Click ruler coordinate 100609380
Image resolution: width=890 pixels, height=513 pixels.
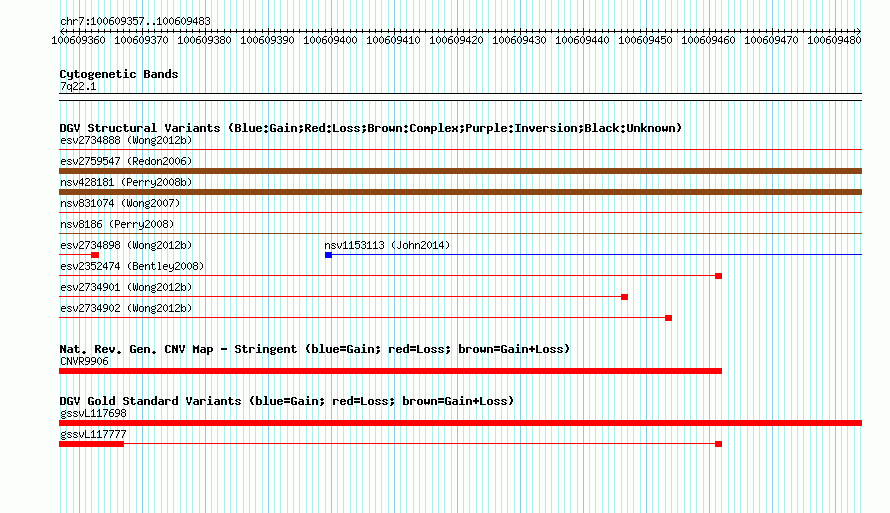pos(204,40)
